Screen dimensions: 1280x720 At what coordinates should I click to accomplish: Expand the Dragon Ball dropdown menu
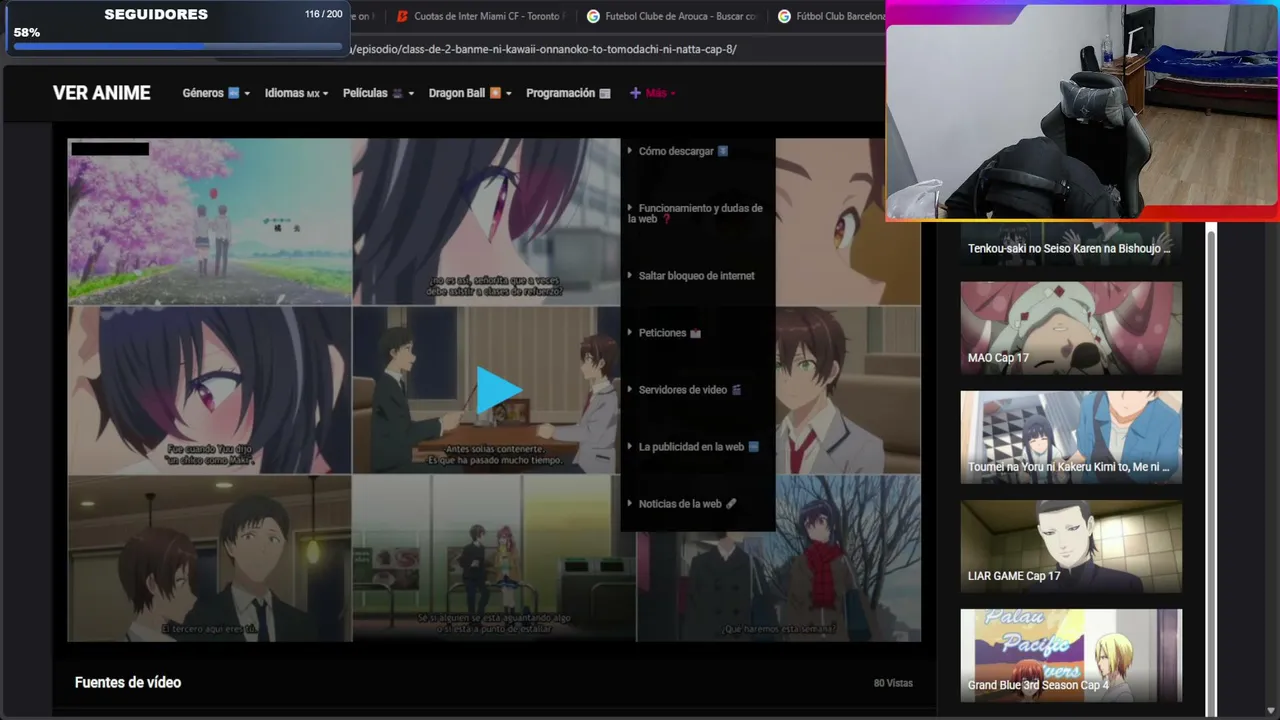tap(470, 93)
